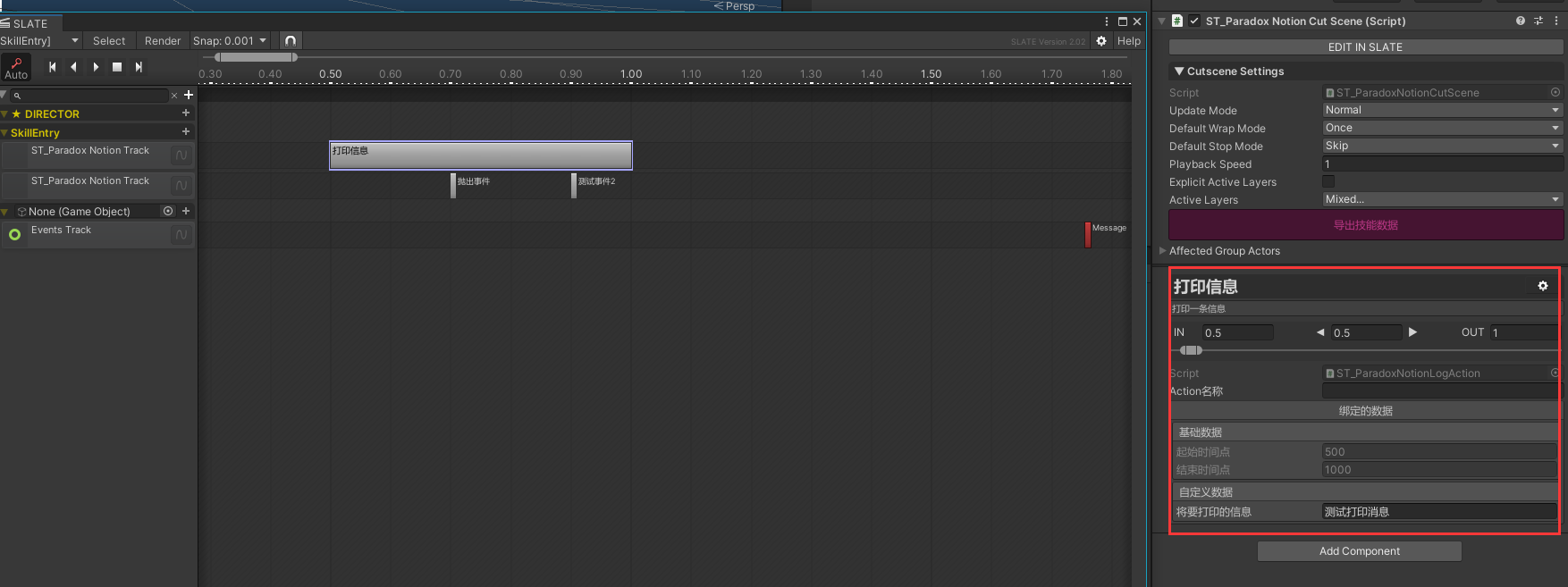Expand Affected Group Actors foldout

click(x=1163, y=251)
